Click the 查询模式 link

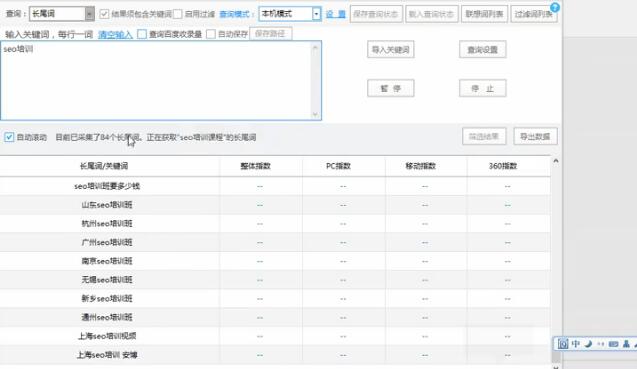[x=234, y=14]
